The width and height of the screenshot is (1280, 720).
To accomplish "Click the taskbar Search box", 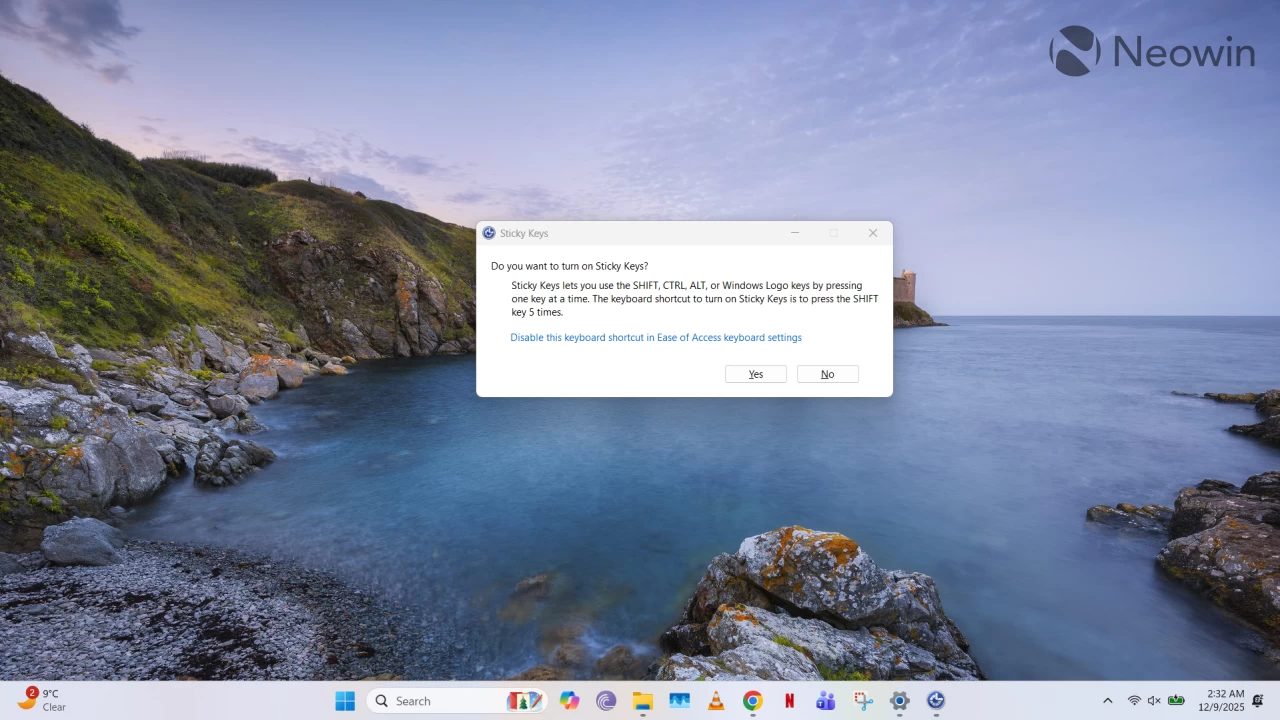I will (x=457, y=701).
